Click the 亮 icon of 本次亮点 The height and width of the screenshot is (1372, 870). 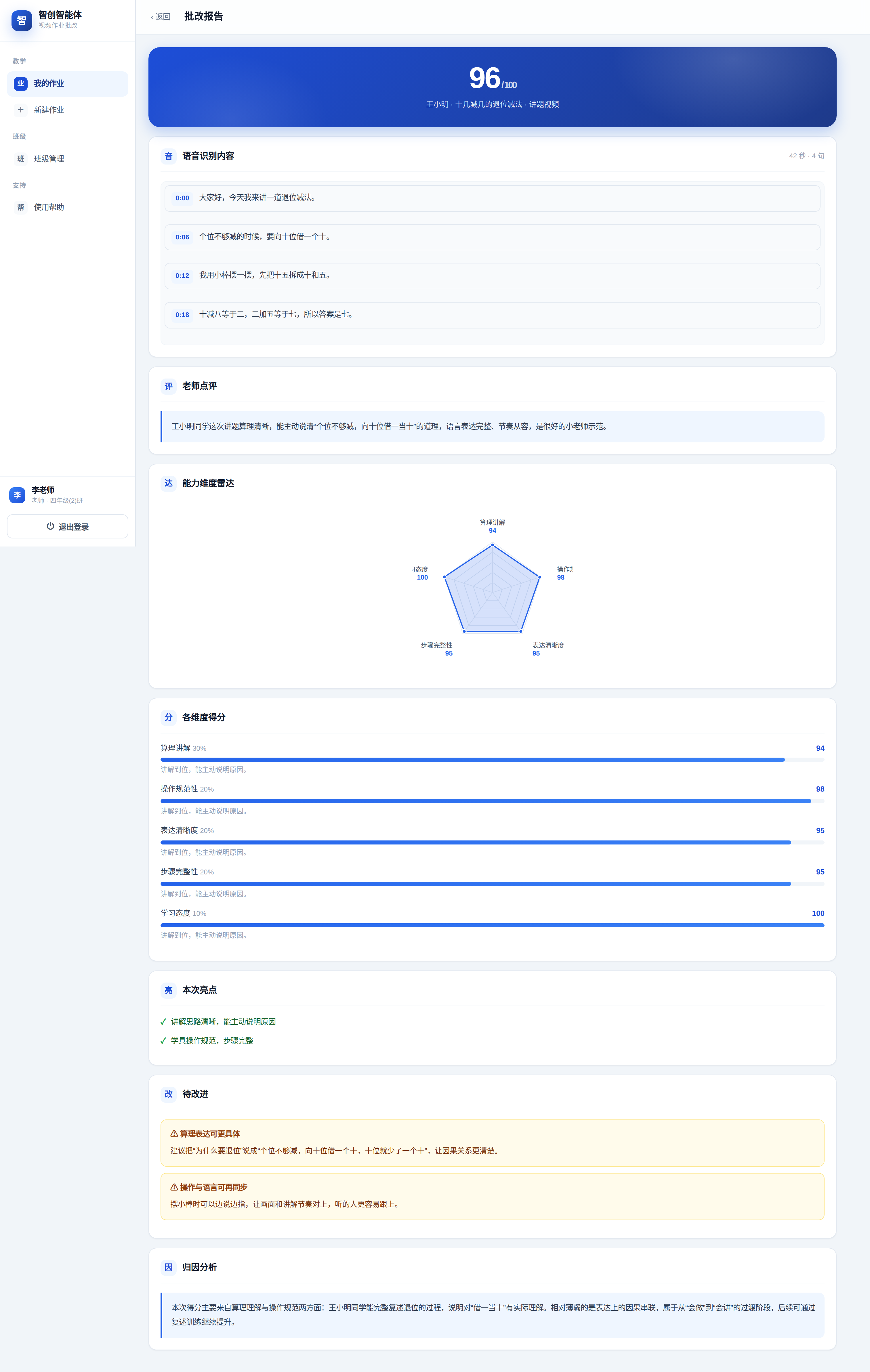pyautogui.click(x=169, y=990)
